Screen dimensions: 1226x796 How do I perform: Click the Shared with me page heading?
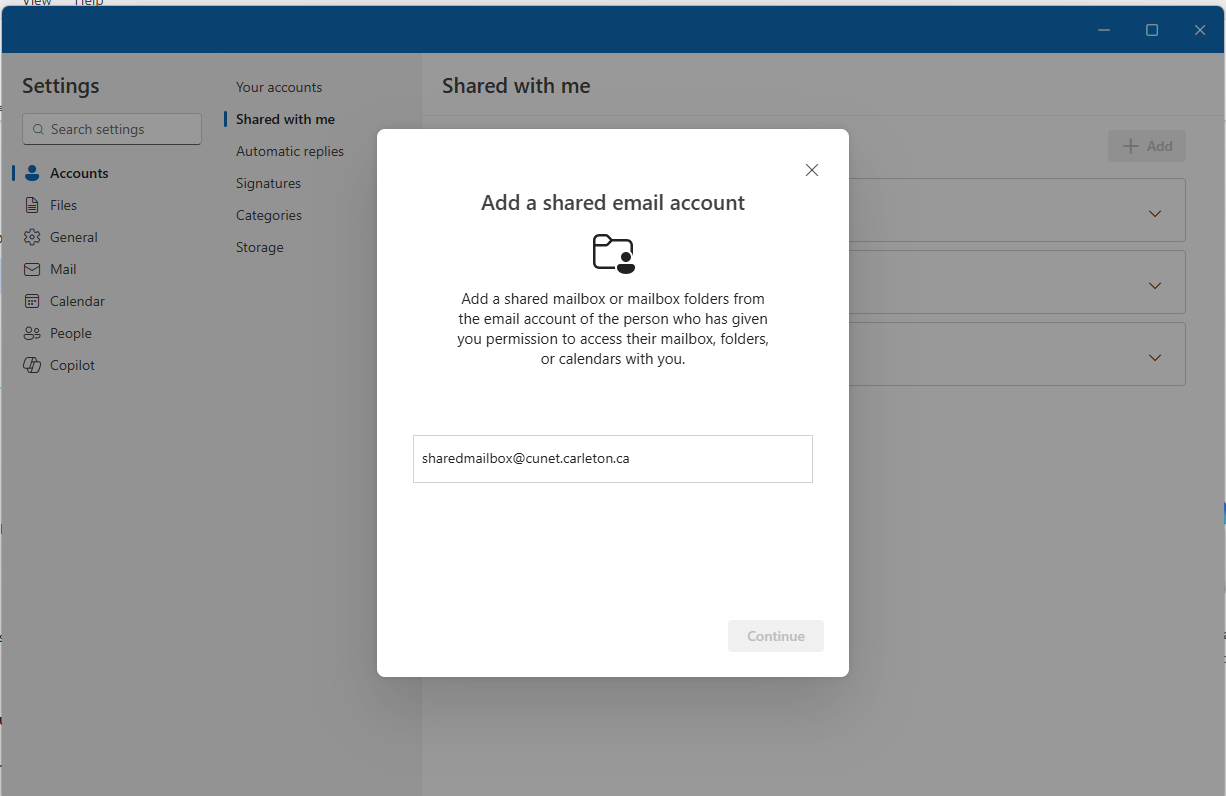point(516,86)
